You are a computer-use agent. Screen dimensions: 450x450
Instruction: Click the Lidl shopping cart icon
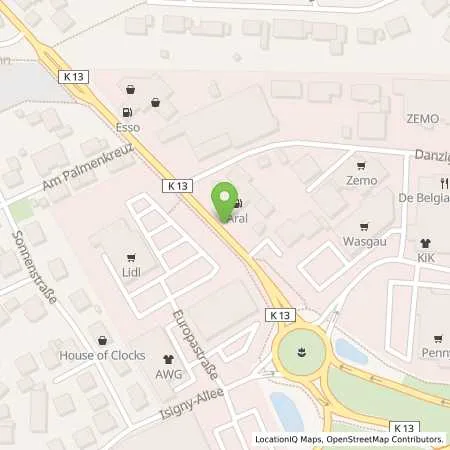[x=131, y=257]
